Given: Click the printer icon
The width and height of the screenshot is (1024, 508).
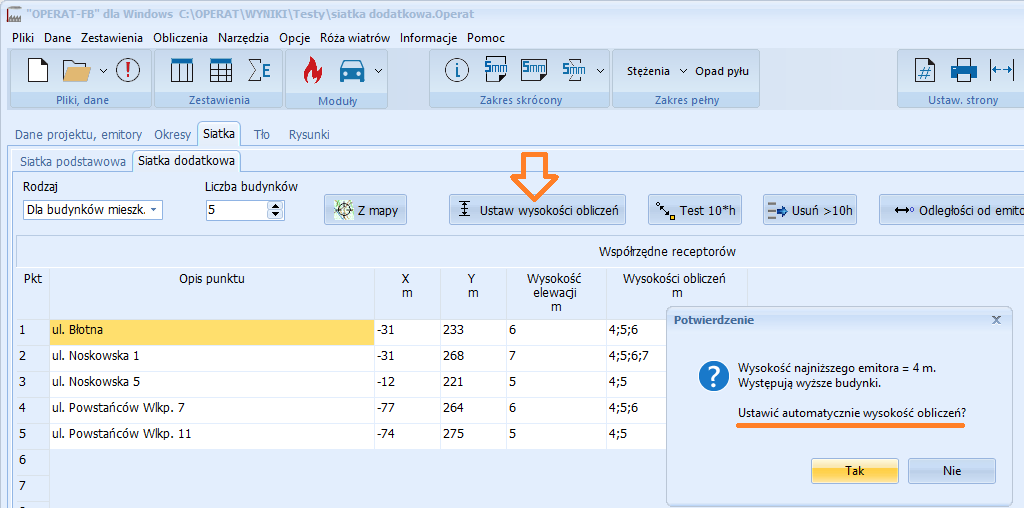Looking at the screenshot, I should click(x=963, y=71).
